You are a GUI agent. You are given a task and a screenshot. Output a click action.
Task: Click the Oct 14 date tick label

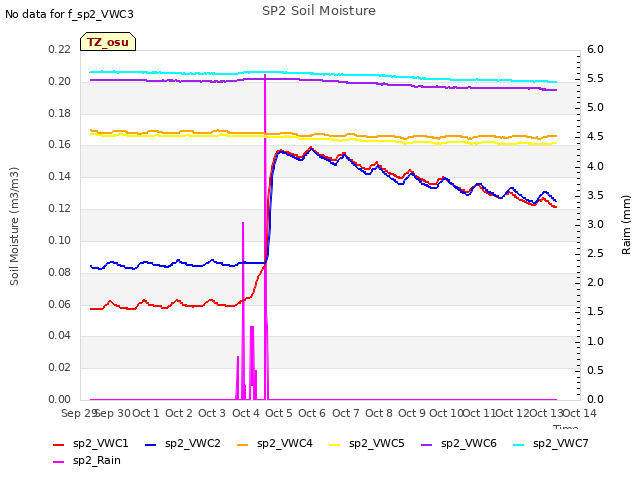[x=579, y=413]
